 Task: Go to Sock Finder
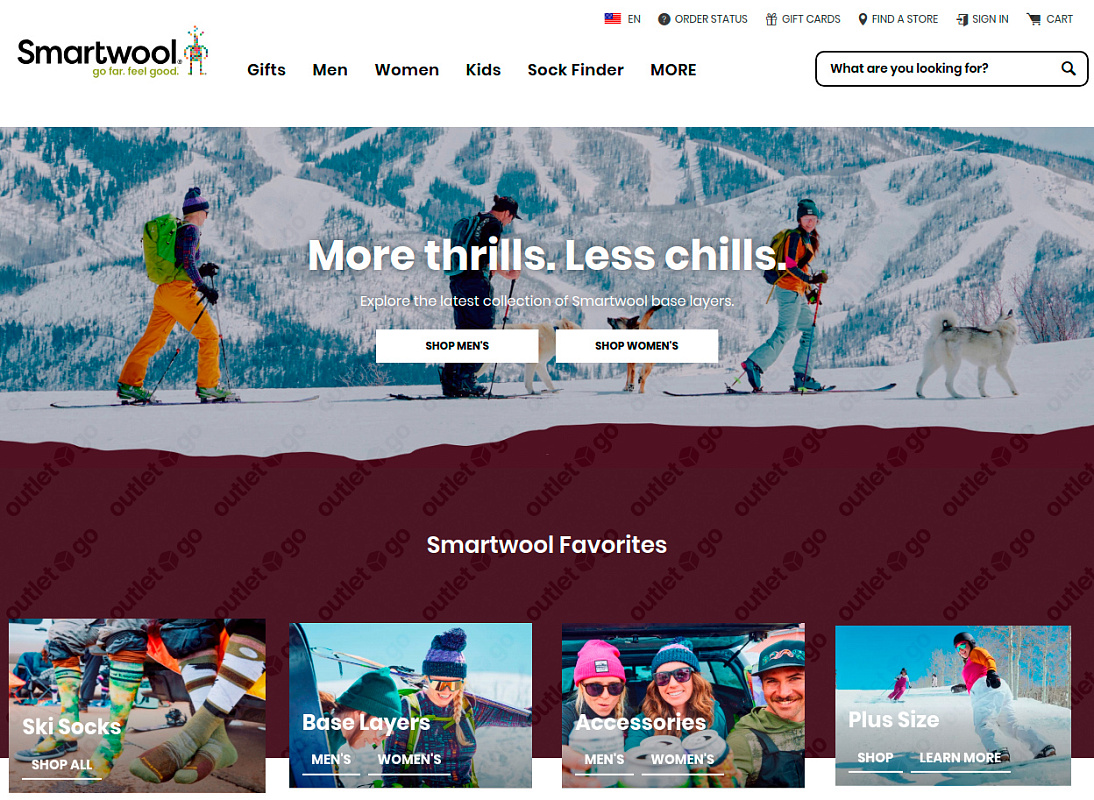point(576,70)
